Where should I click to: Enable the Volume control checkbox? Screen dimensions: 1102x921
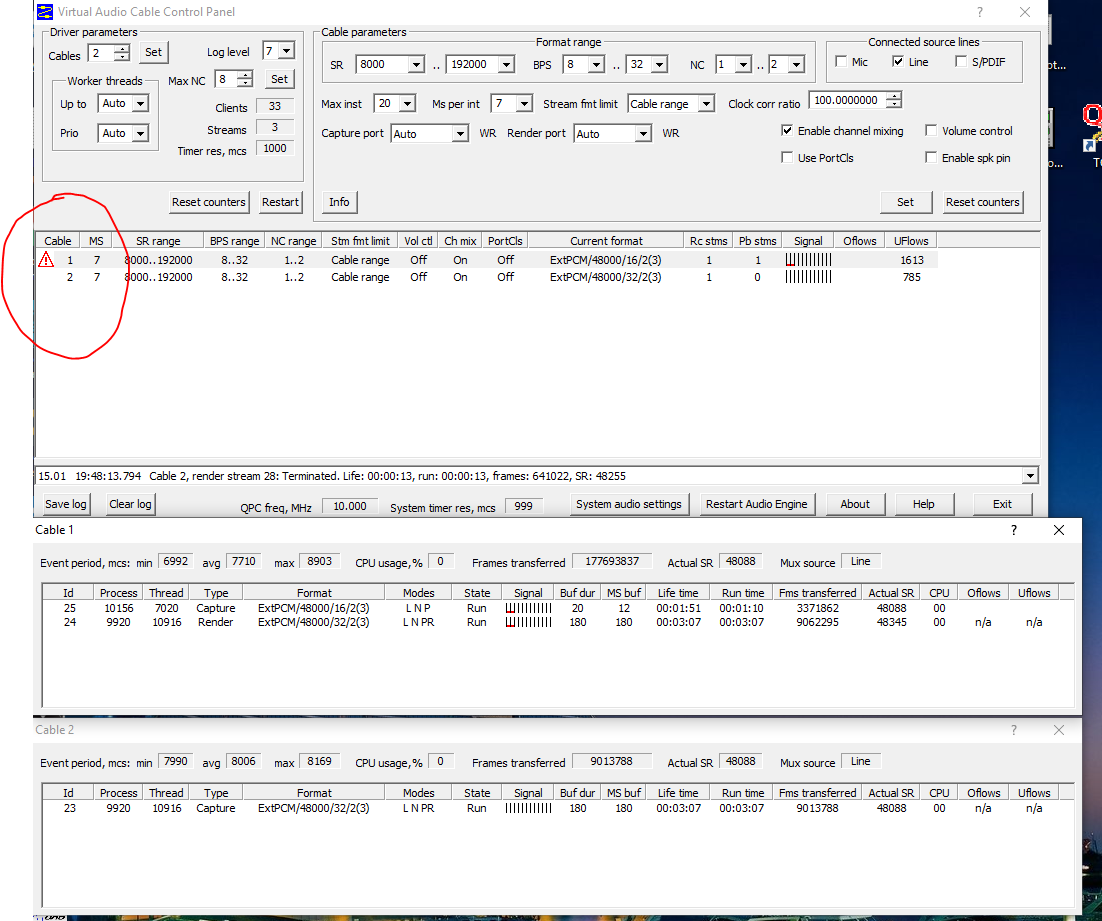[x=931, y=131]
